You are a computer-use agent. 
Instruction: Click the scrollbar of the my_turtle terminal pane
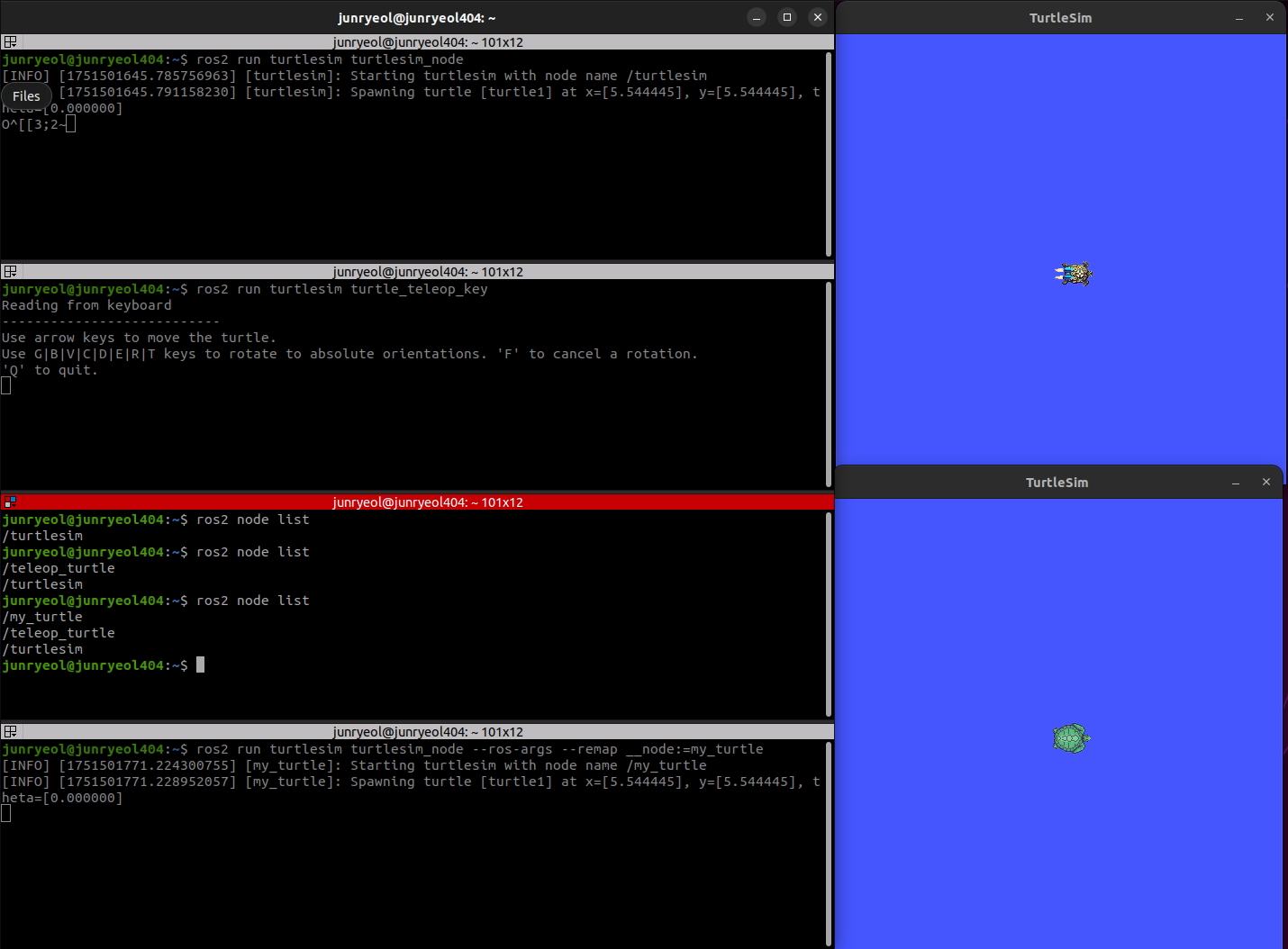[829, 844]
